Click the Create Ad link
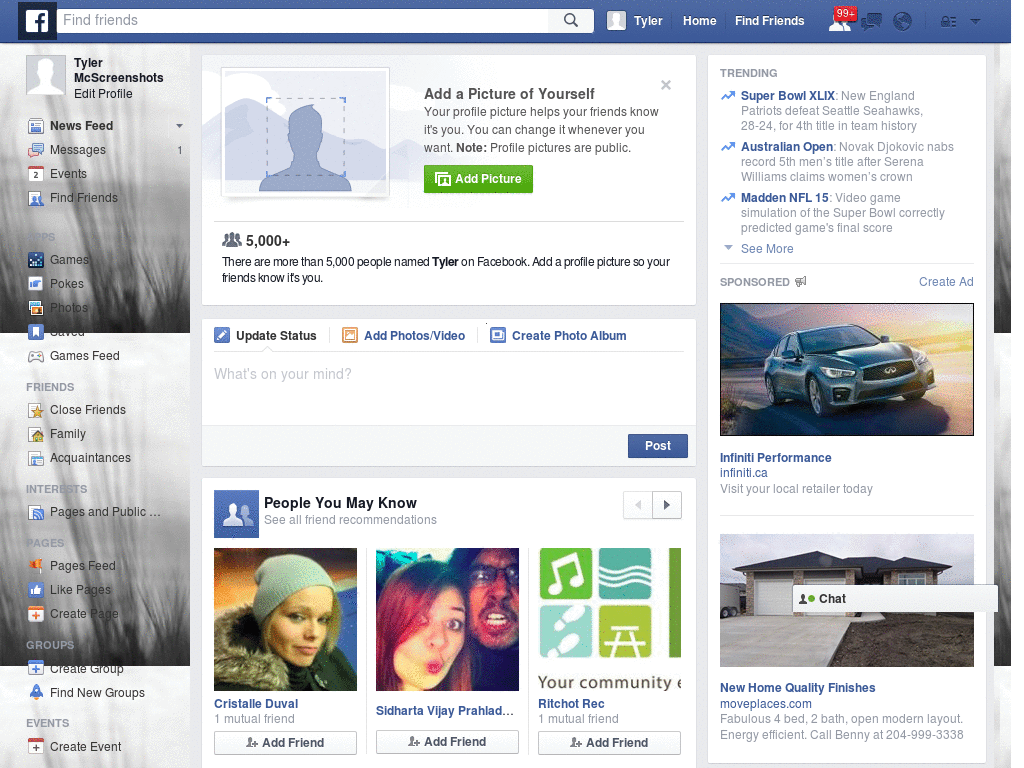The width and height of the screenshot is (1024, 768). pyautogui.click(x=946, y=281)
